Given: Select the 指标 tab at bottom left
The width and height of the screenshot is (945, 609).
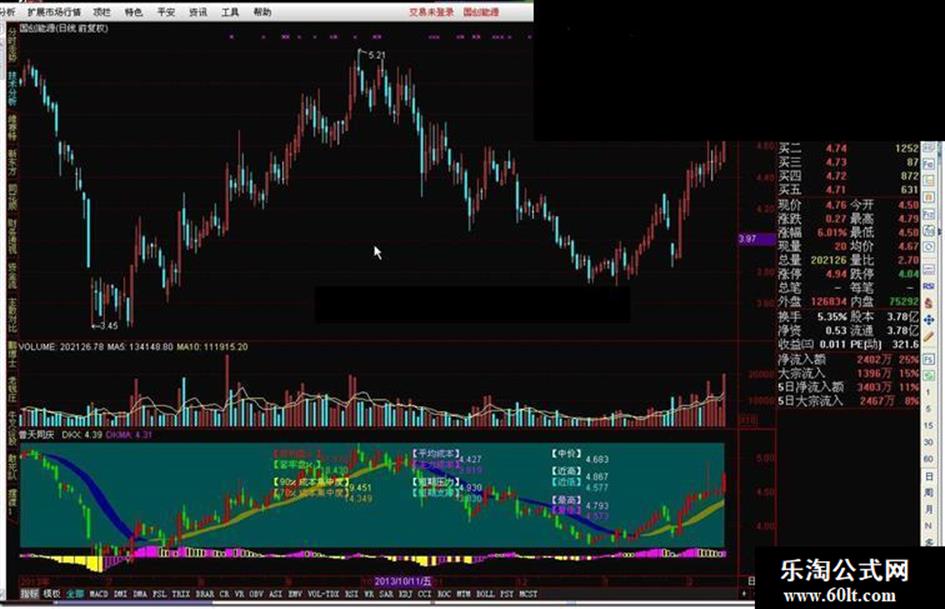Looking at the screenshot, I should [28, 594].
